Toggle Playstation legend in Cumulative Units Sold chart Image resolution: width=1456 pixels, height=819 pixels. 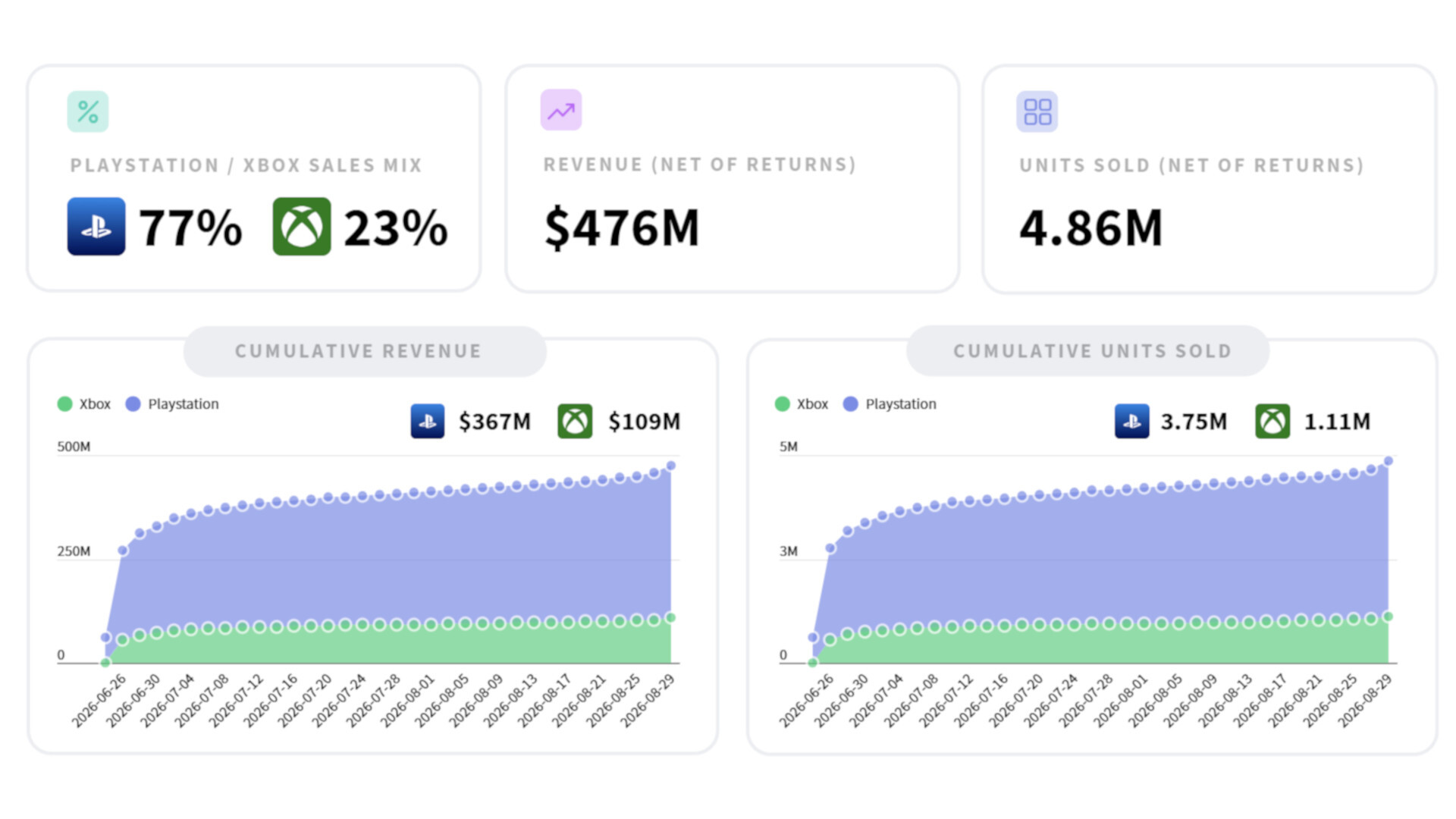click(890, 404)
